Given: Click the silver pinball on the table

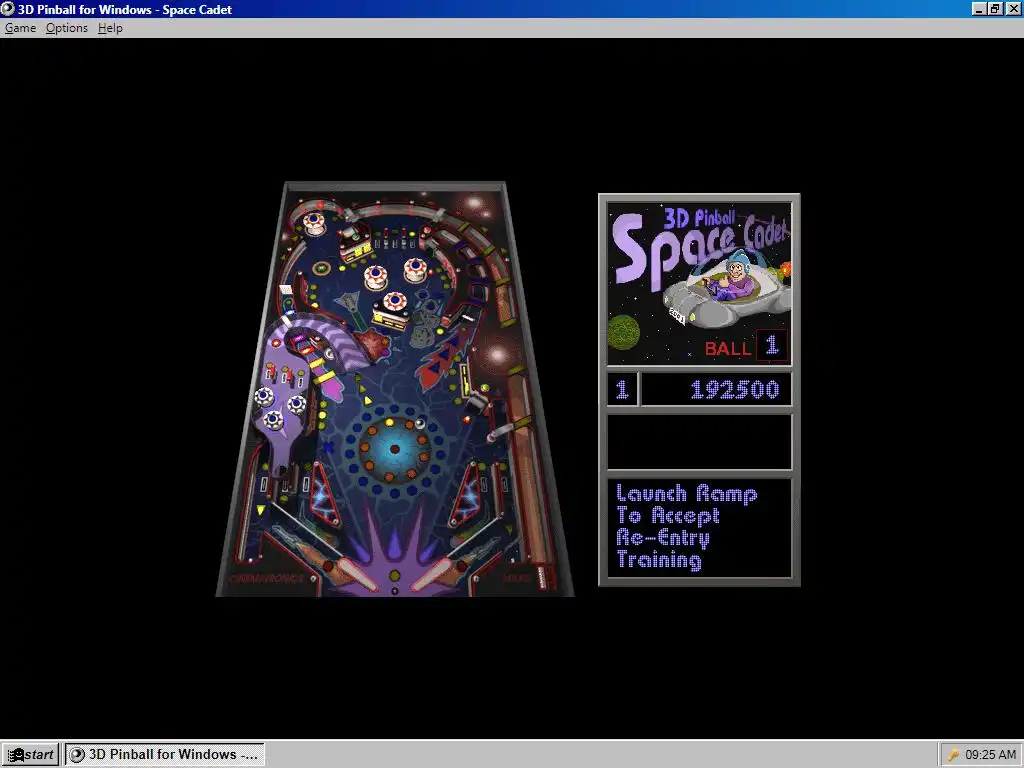Looking at the screenshot, I should click(x=420, y=424).
